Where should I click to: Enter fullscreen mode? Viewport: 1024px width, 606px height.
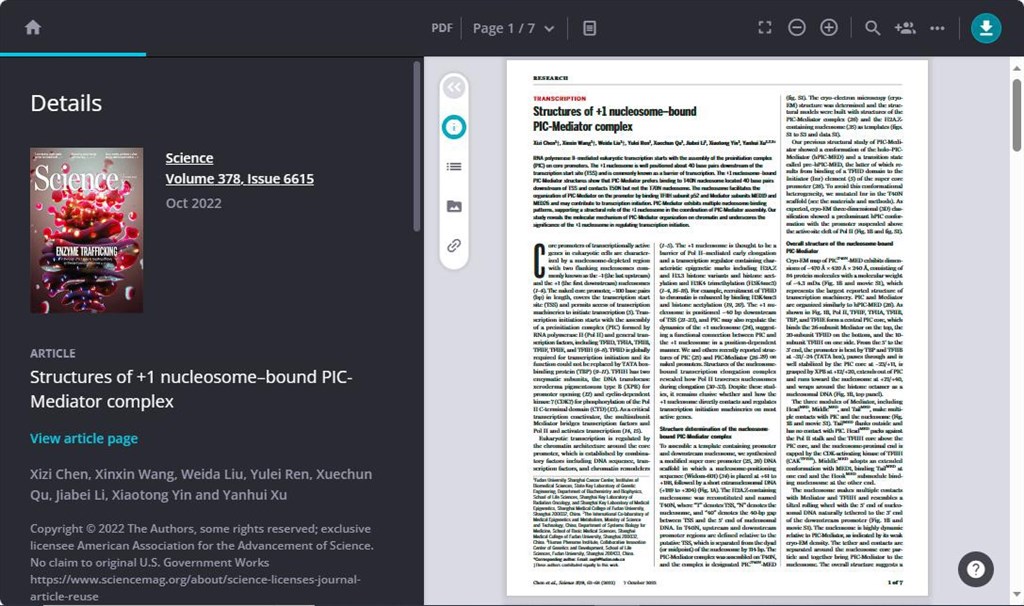[x=765, y=27]
